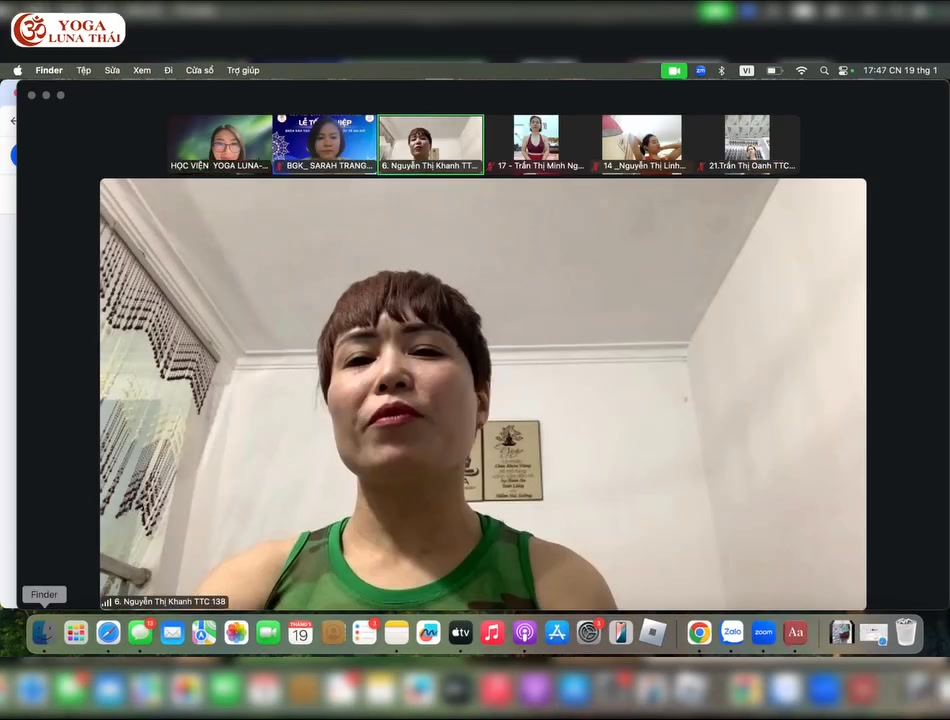Launch the Zalo app from dock
This screenshot has height=720, width=950.
pyautogui.click(x=731, y=633)
